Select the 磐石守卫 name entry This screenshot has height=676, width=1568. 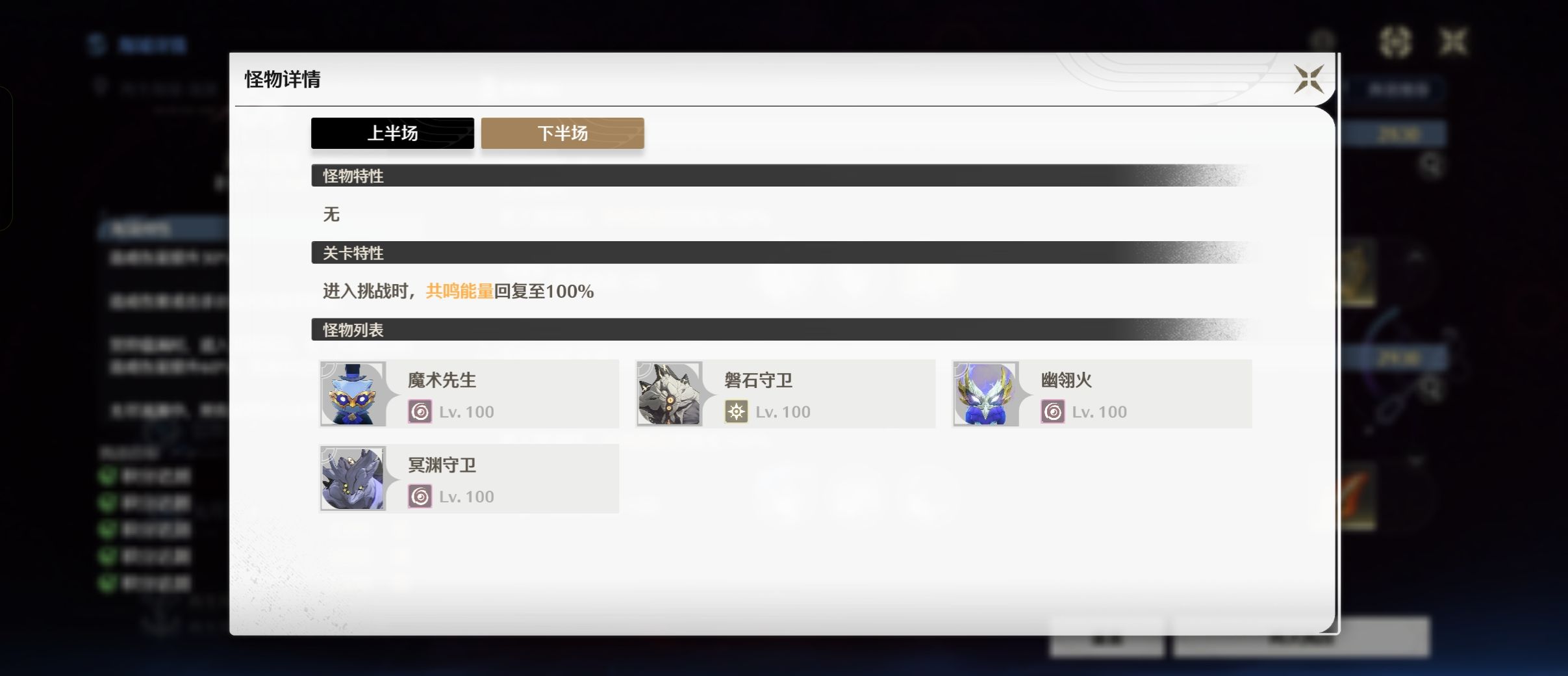coord(758,380)
